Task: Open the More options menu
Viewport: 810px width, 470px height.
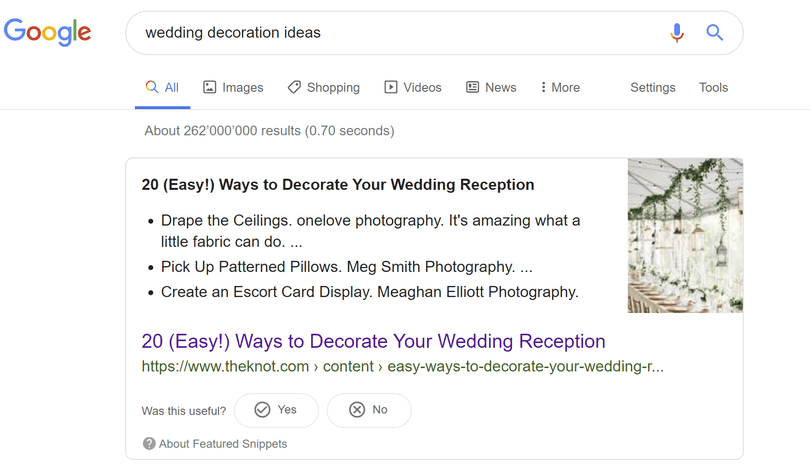Action: coord(560,87)
